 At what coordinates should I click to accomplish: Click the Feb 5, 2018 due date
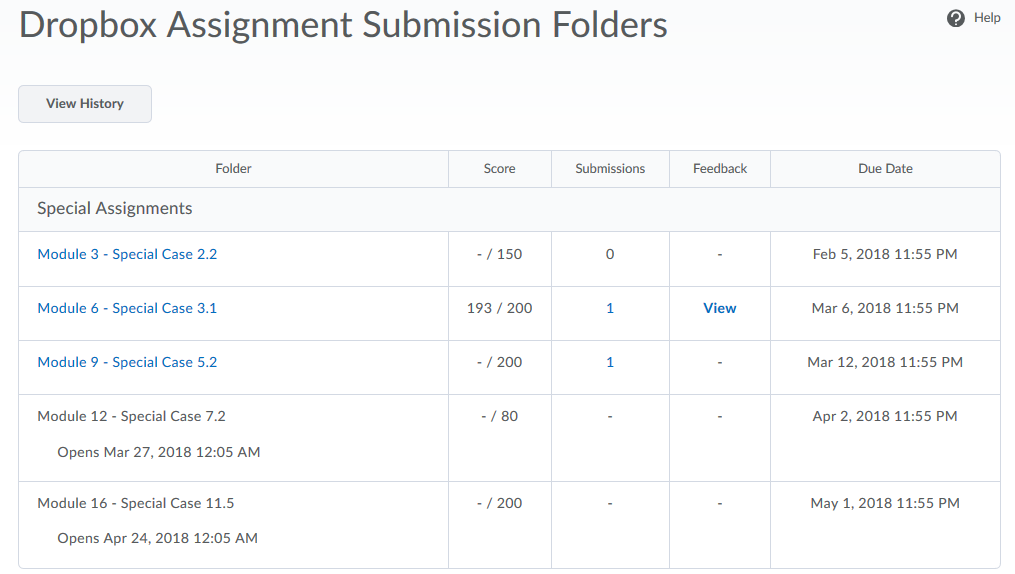coord(885,254)
